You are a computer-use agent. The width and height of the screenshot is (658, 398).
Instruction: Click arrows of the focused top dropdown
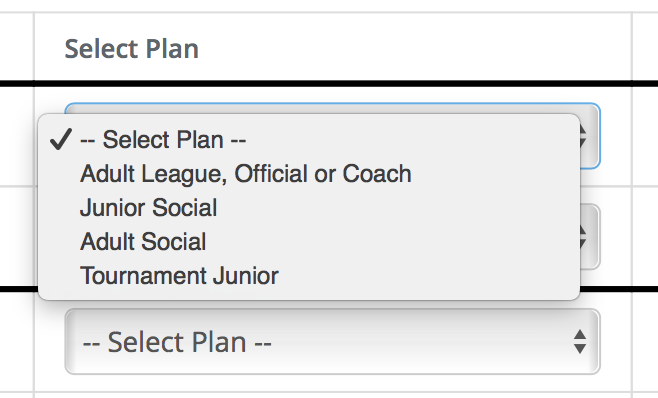pyautogui.click(x=582, y=136)
